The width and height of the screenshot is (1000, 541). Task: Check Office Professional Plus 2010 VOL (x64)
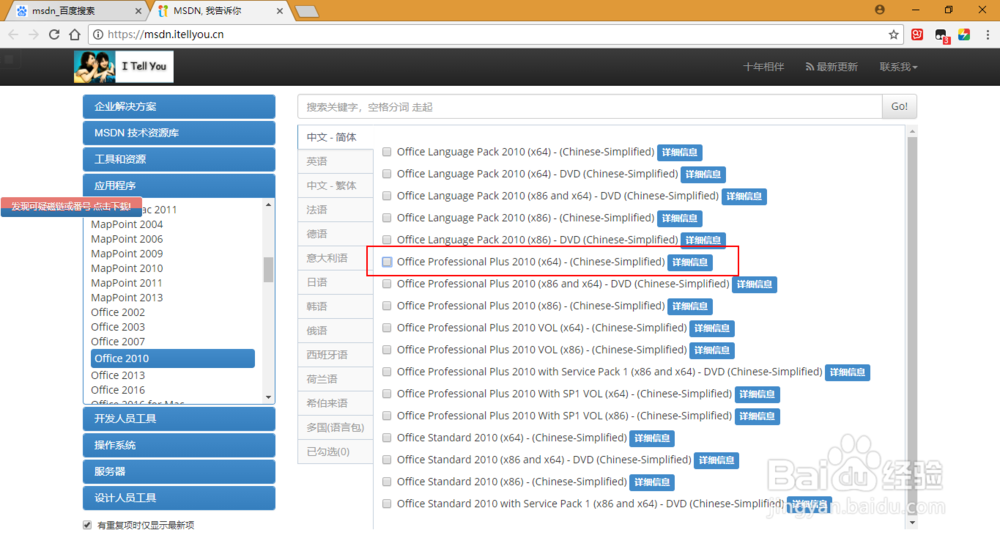(386, 328)
